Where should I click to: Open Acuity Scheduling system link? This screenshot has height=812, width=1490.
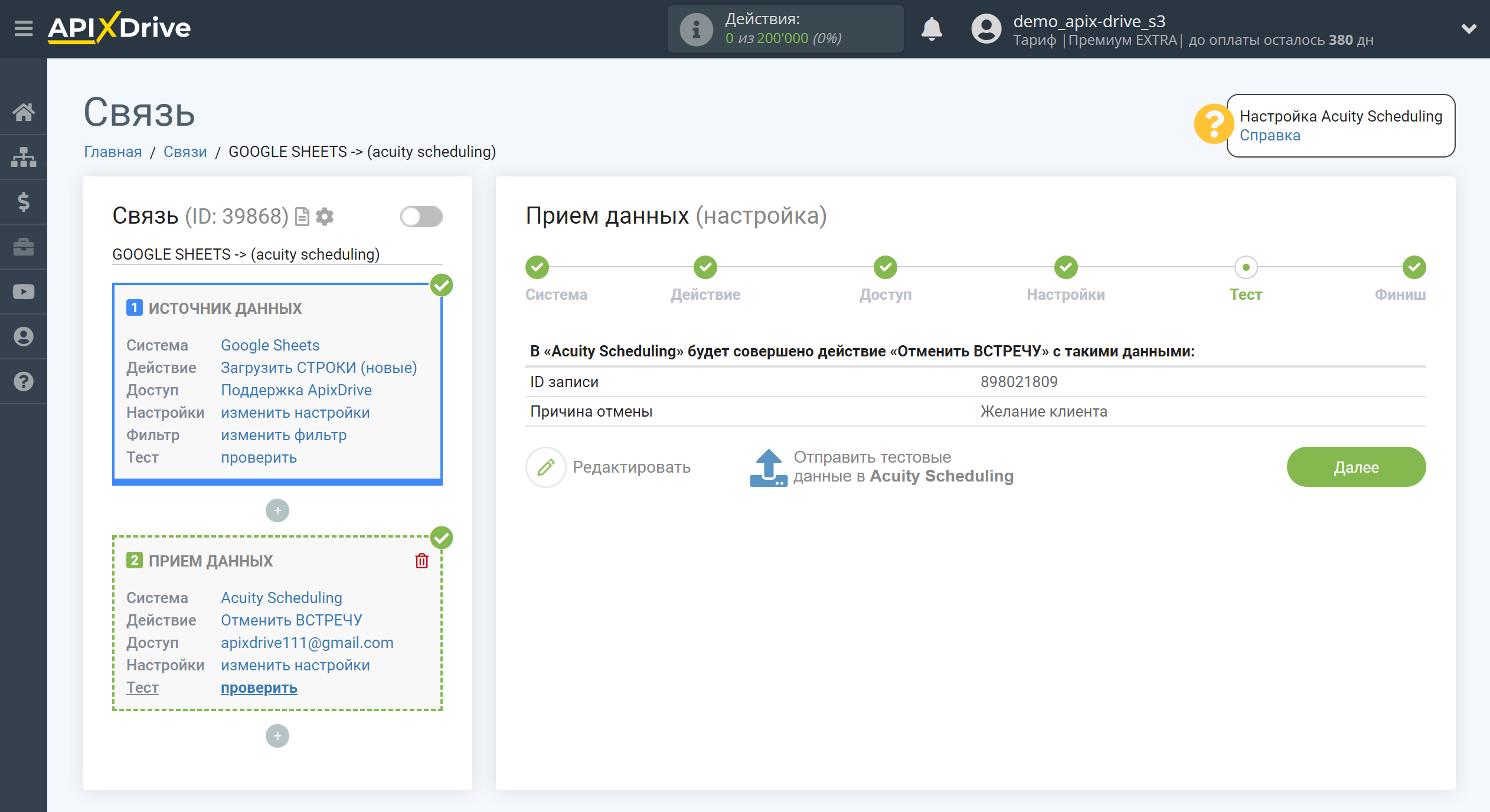282,598
